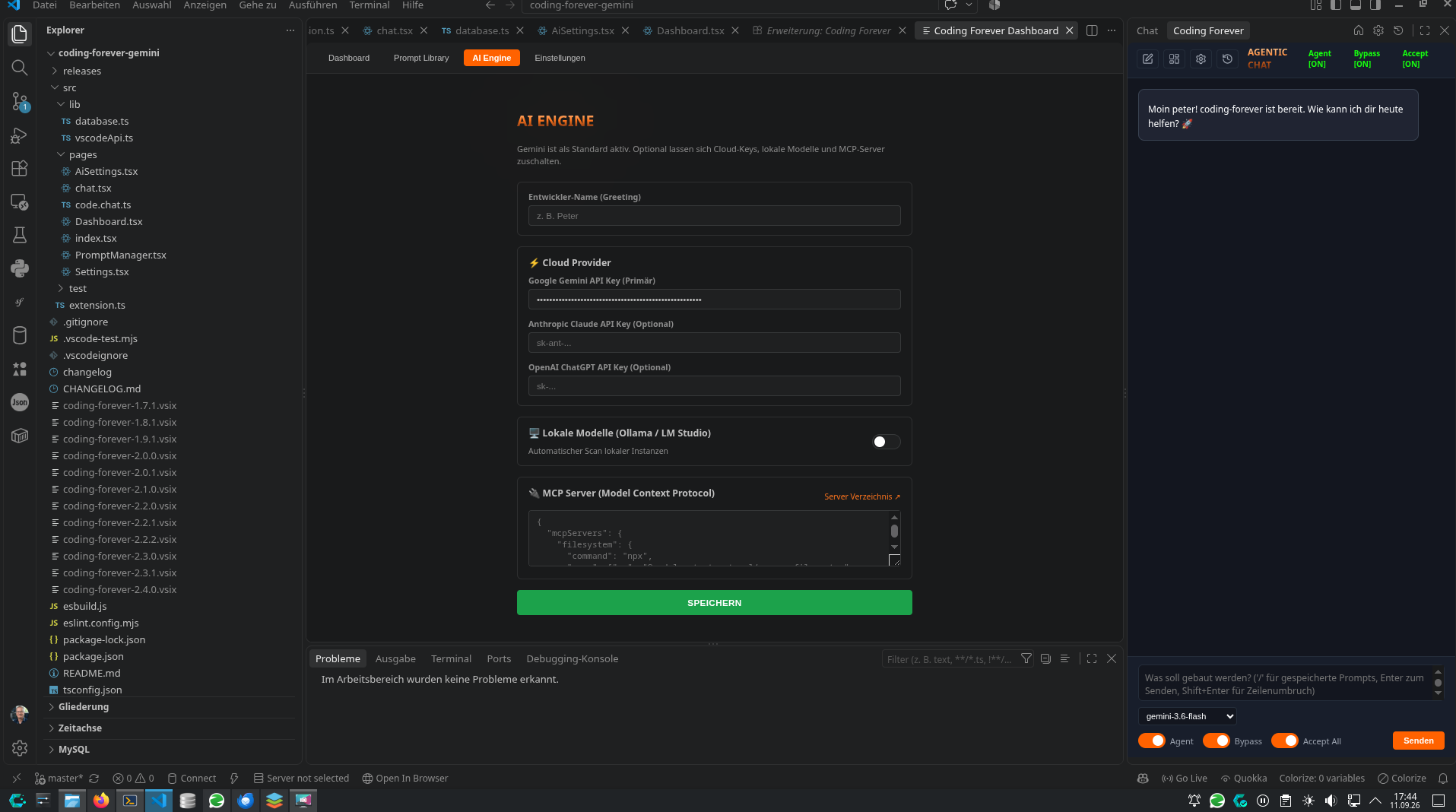1456x812 pixels.
Task: Open the home icon in chat panel header
Action: pyautogui.click(x=1358, y=30)
